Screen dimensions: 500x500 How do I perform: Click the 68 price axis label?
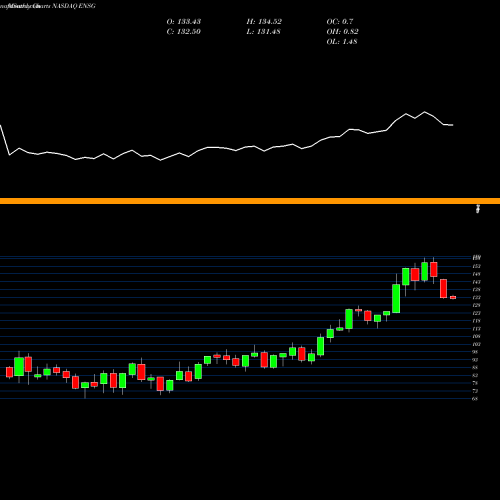click(x=475, y=399)
